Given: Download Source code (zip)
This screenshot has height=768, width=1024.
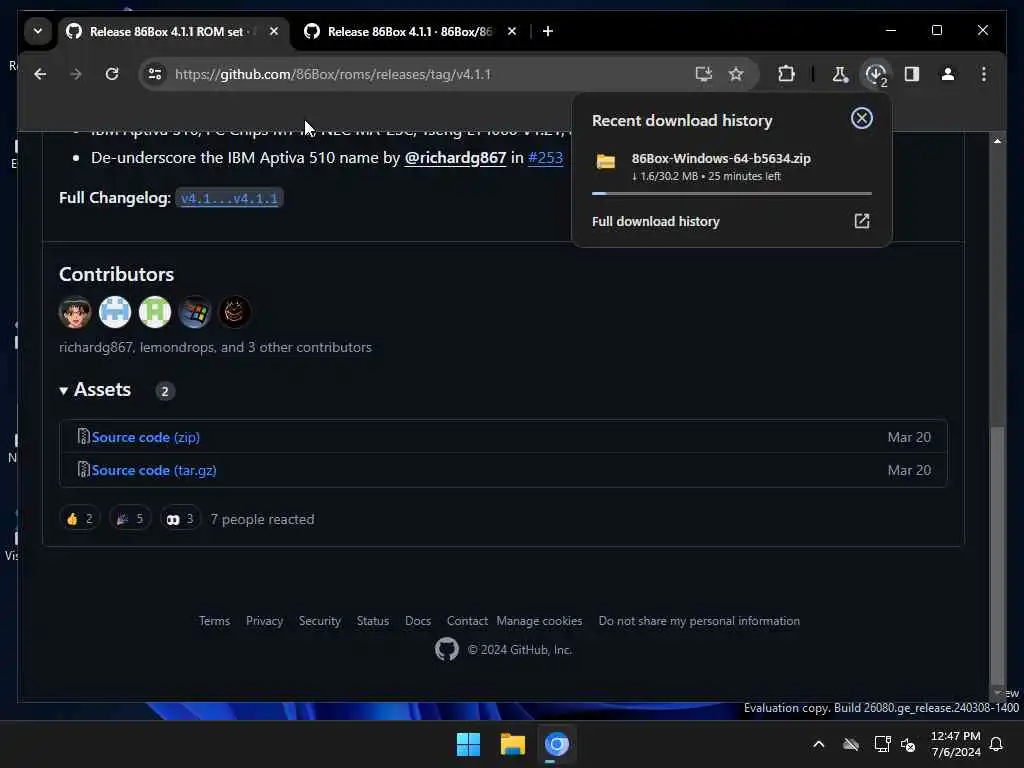Looking at the screenshot, I should (x=145, y=437).
